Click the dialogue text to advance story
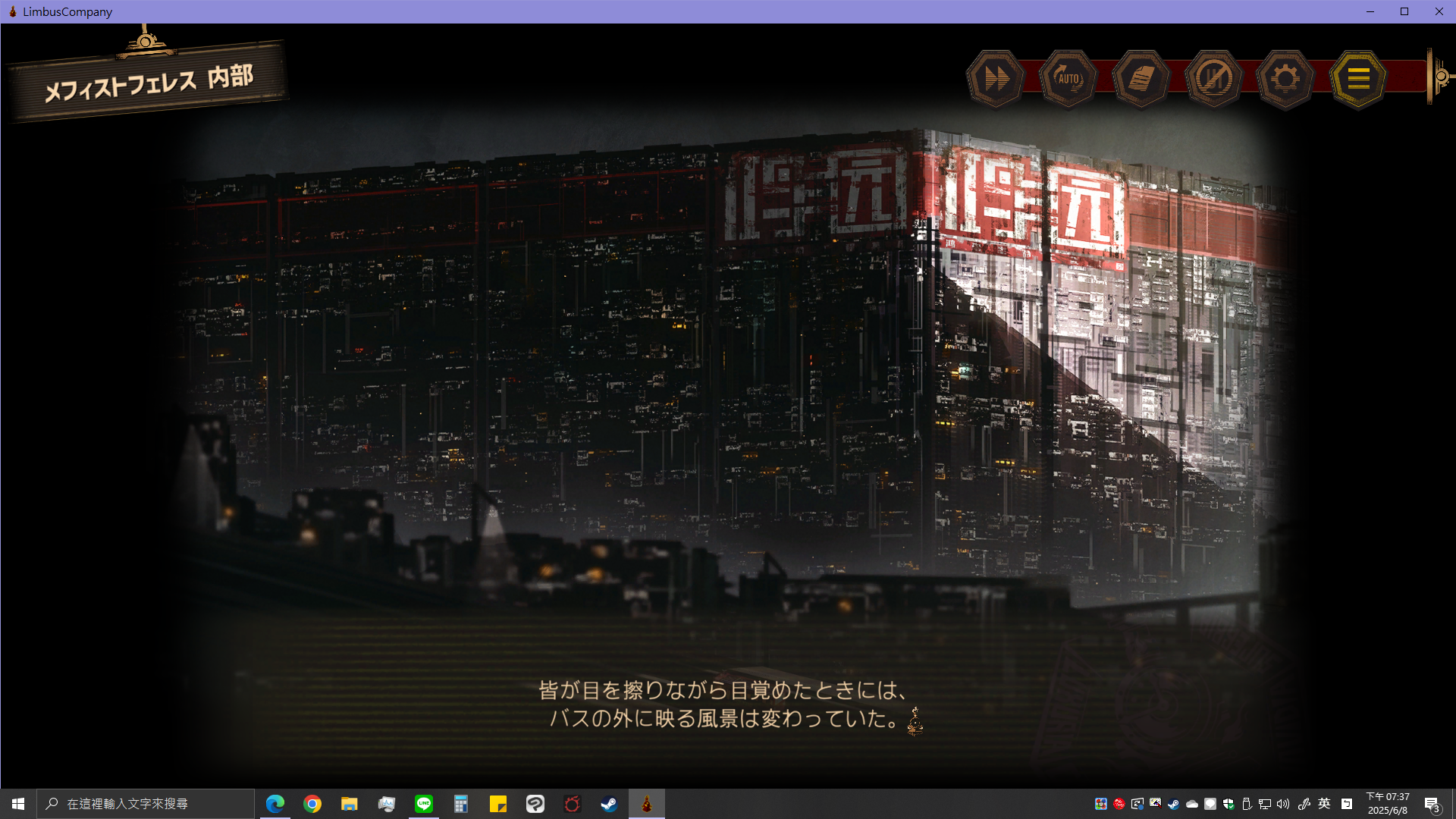The image size is (1456, 819). pyautogui.click(x=724, y=704)
